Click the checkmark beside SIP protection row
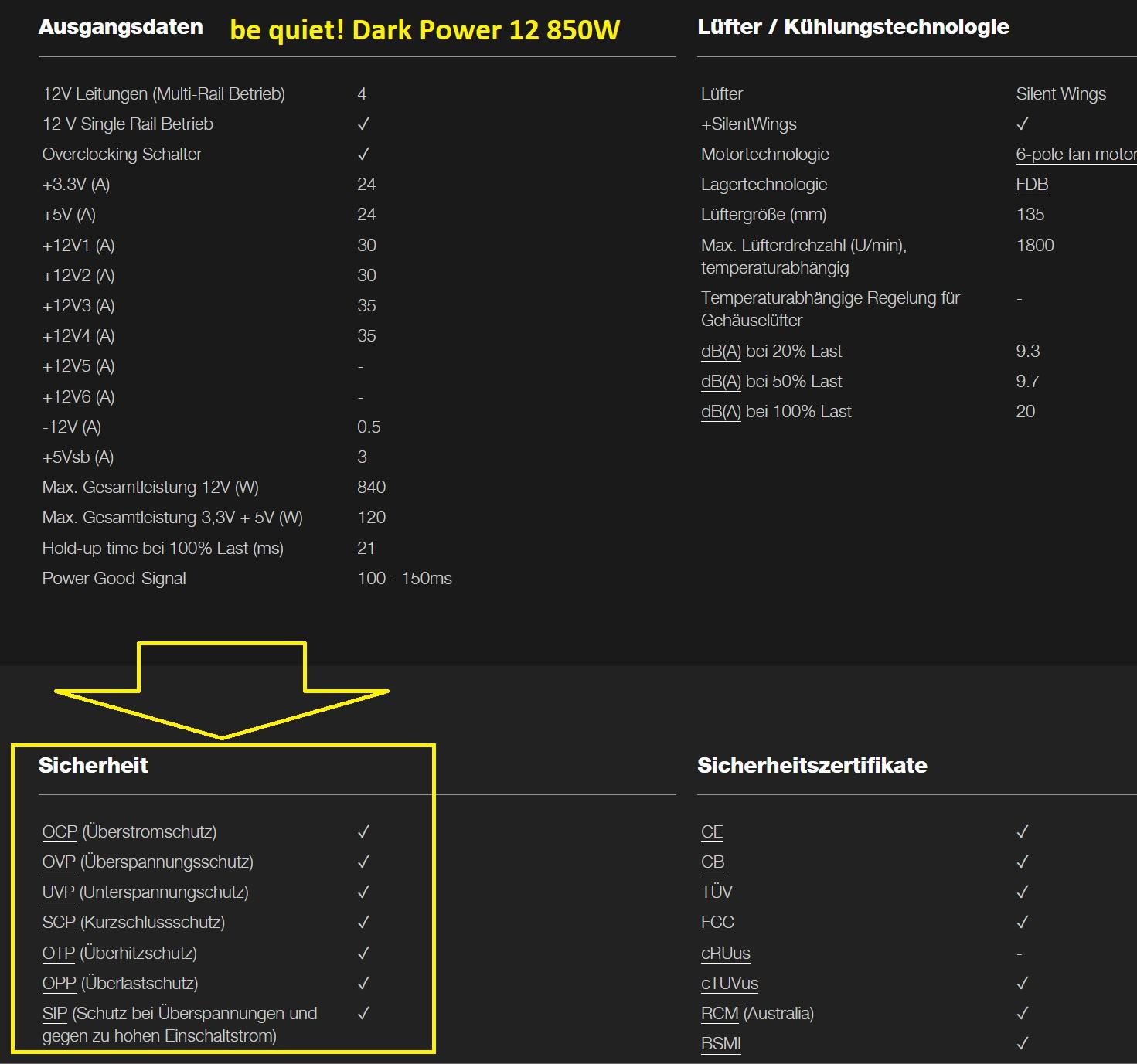 click(x=363, y=1014)
